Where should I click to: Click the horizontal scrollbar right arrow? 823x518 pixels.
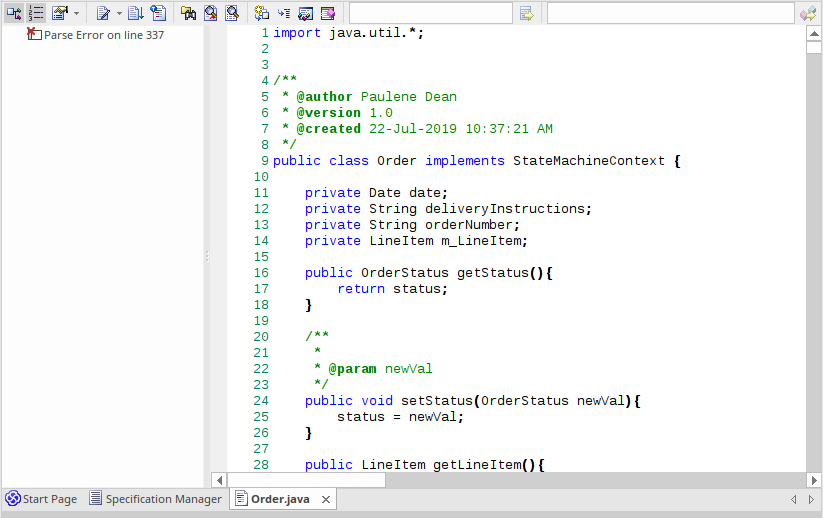point(797,480)
